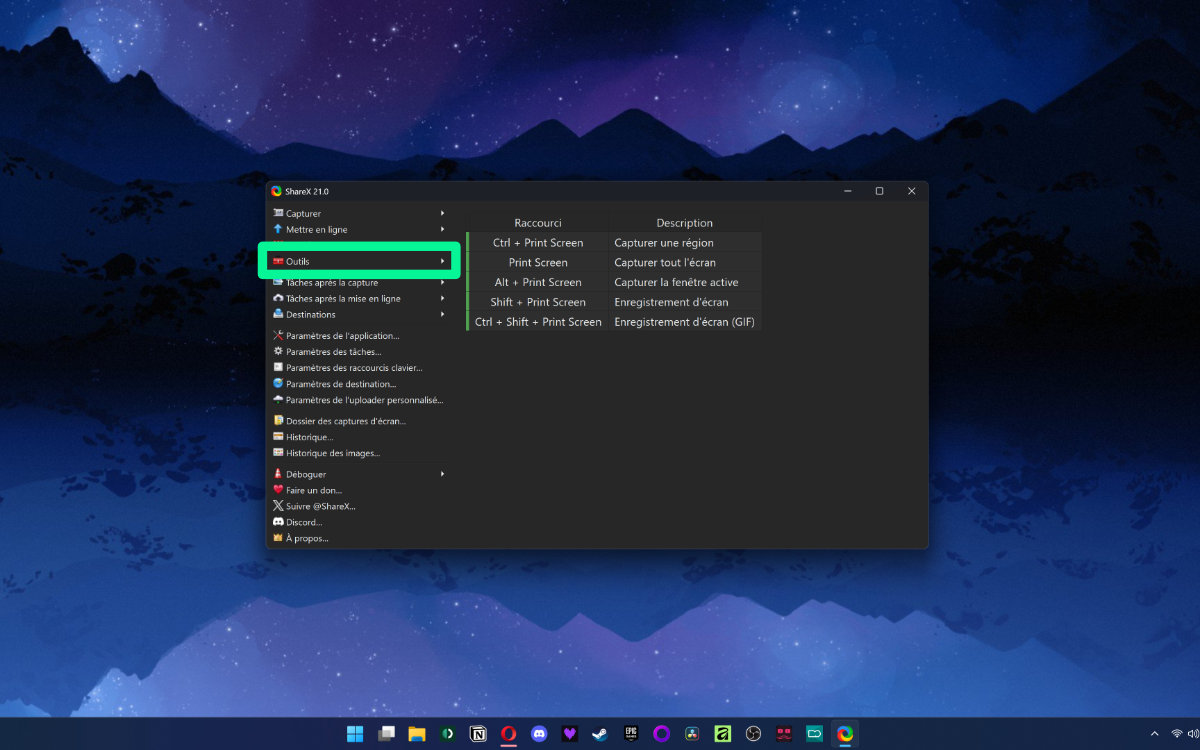Expand the Déboguer submenu arrow
This screenshot has height=750, width=1200.
[x=442, y=474]
